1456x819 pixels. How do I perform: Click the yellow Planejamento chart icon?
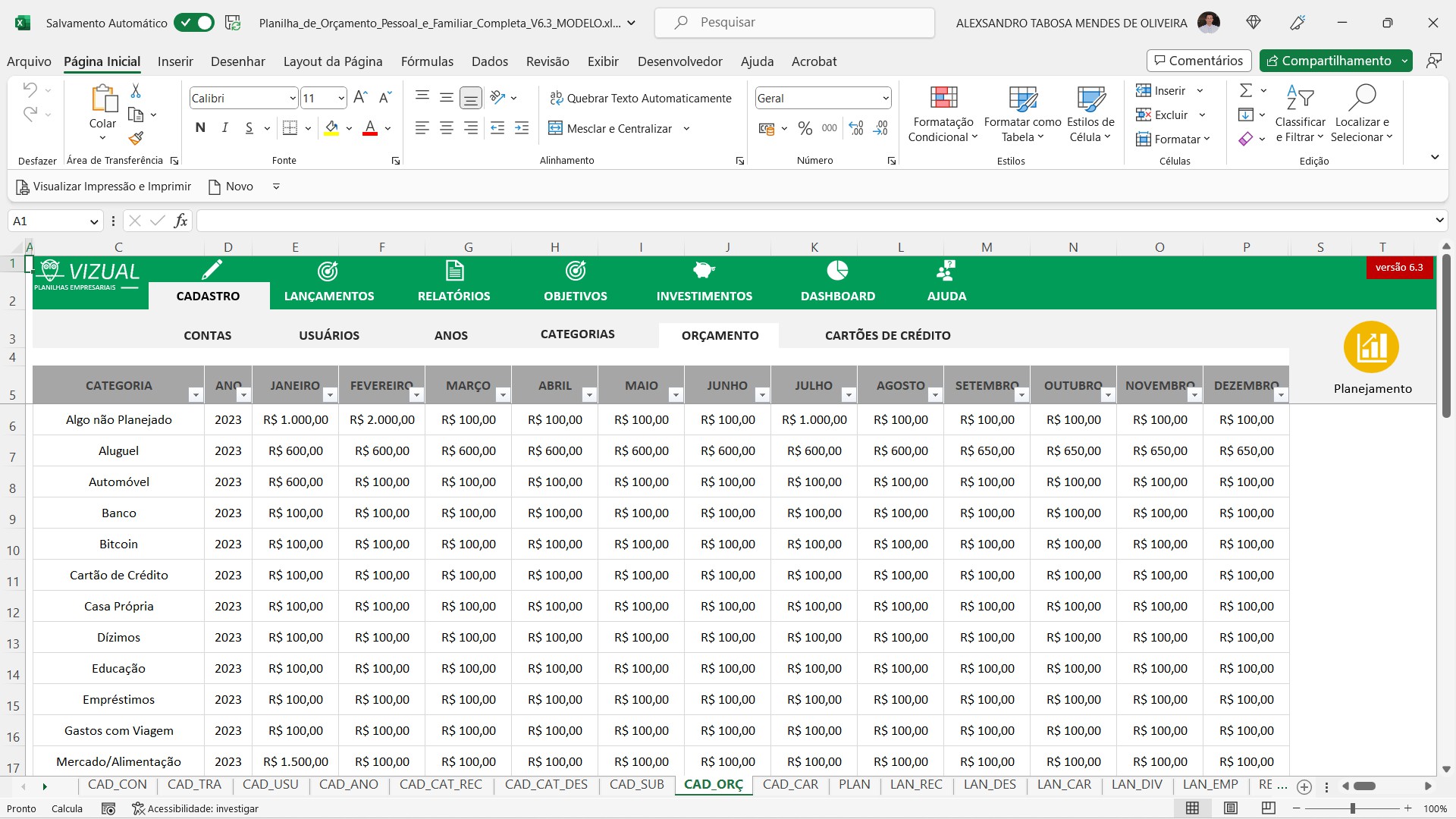[x=1371, y=347]
